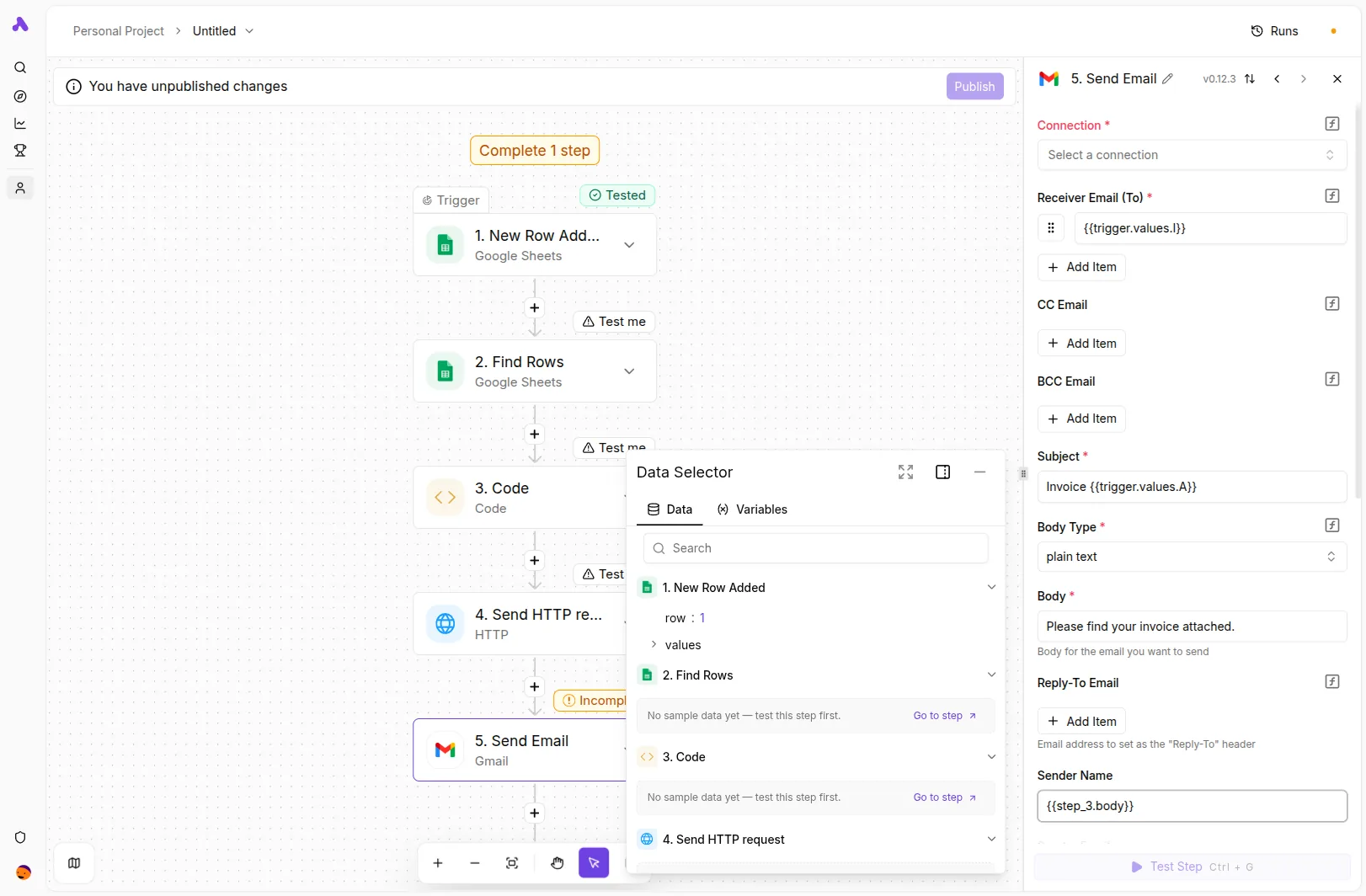Click the Test Step button
Screen dimensions: 1366x896
[x=1192, y=867]
